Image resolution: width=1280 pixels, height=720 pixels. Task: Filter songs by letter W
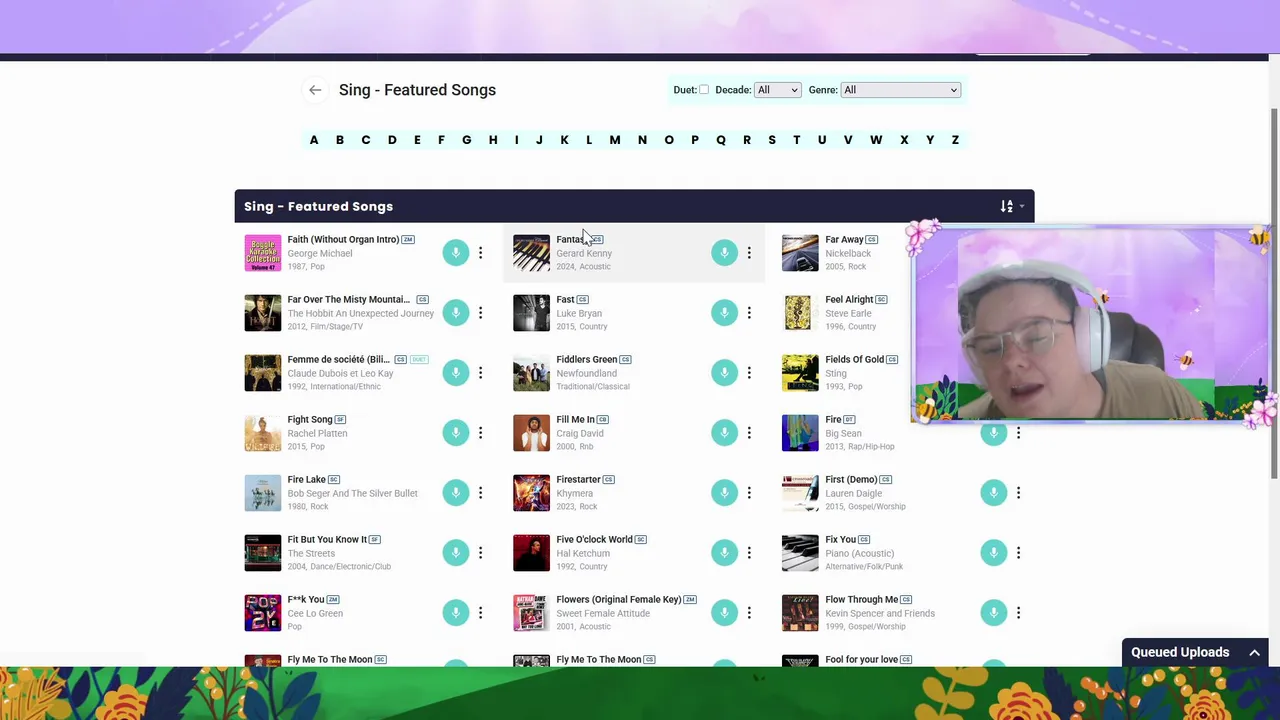click(x=876, y=140)
